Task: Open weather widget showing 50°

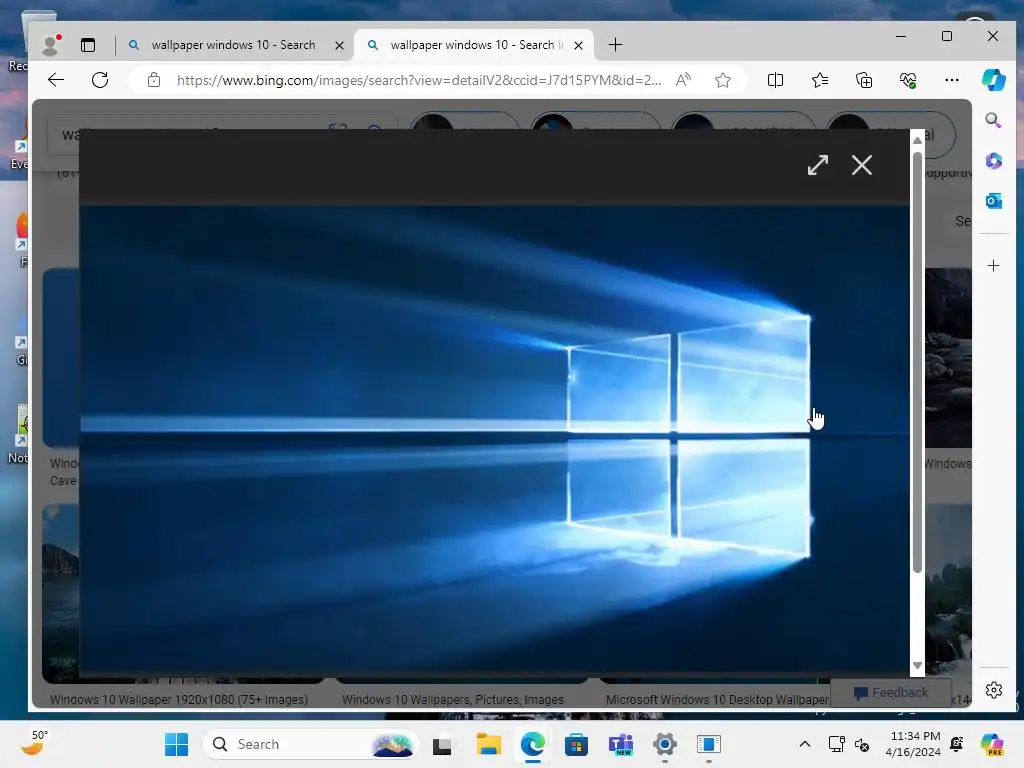Action: 34,743
